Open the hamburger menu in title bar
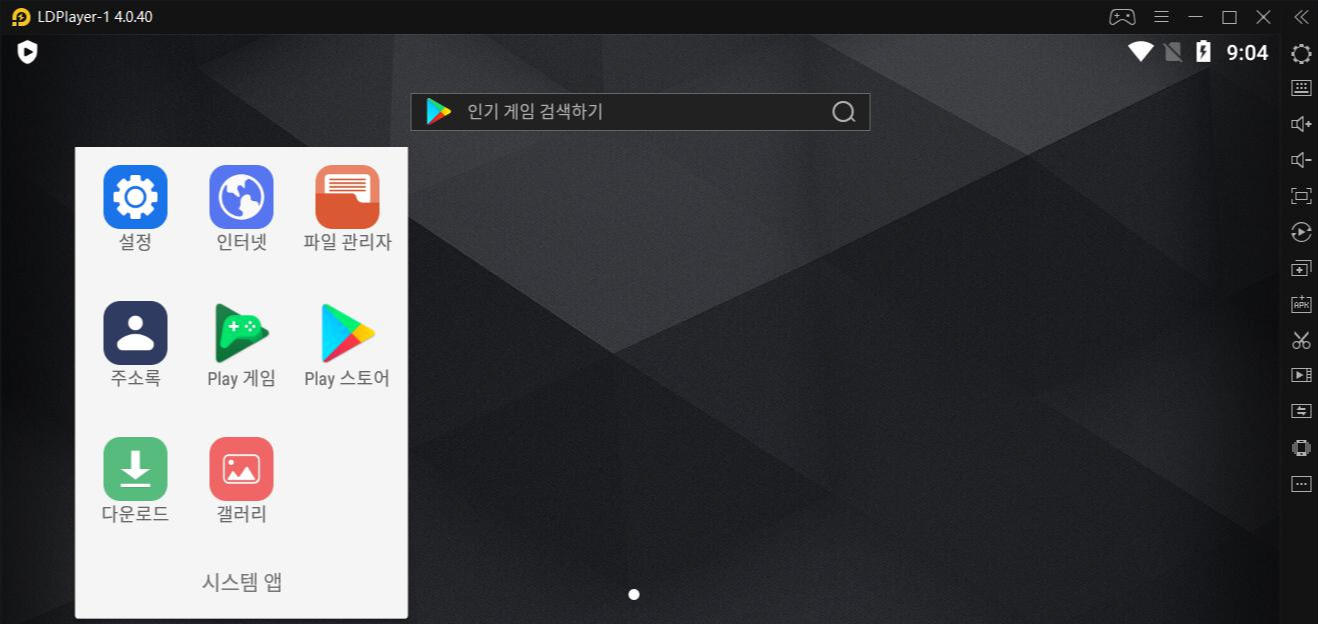The width and height of the screenshot is (1318, 624). click(x=1161, y=17)
